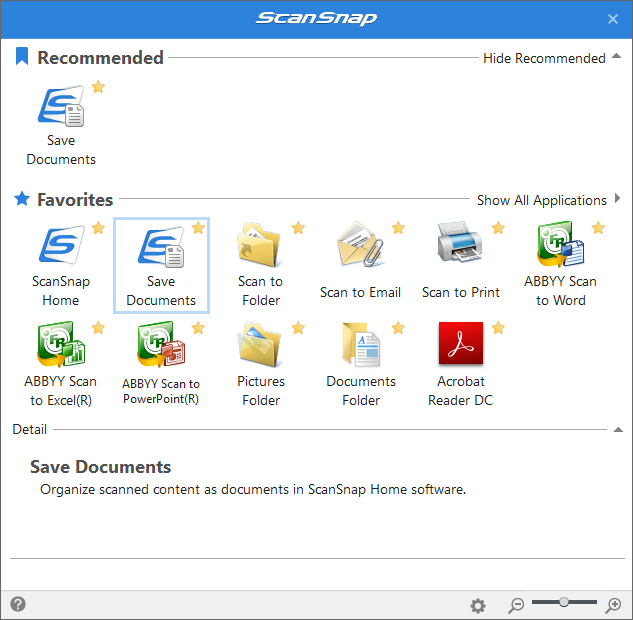Select the Documents Folder icon

coord(361,344)
